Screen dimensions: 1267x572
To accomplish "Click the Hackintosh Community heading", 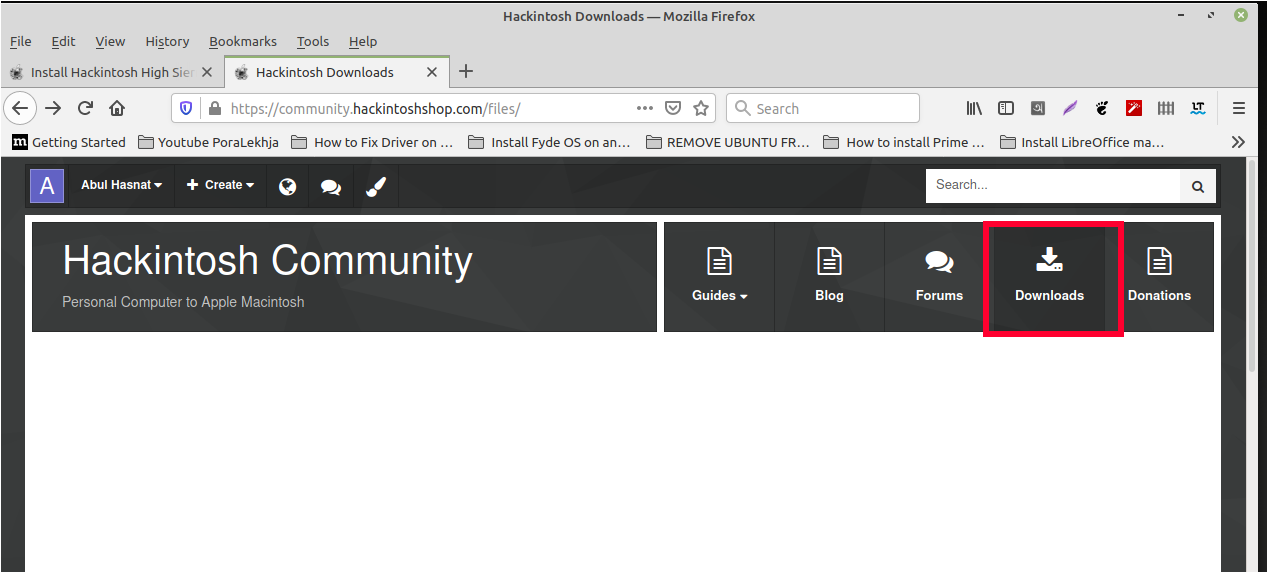I will [x=267, y=260].
